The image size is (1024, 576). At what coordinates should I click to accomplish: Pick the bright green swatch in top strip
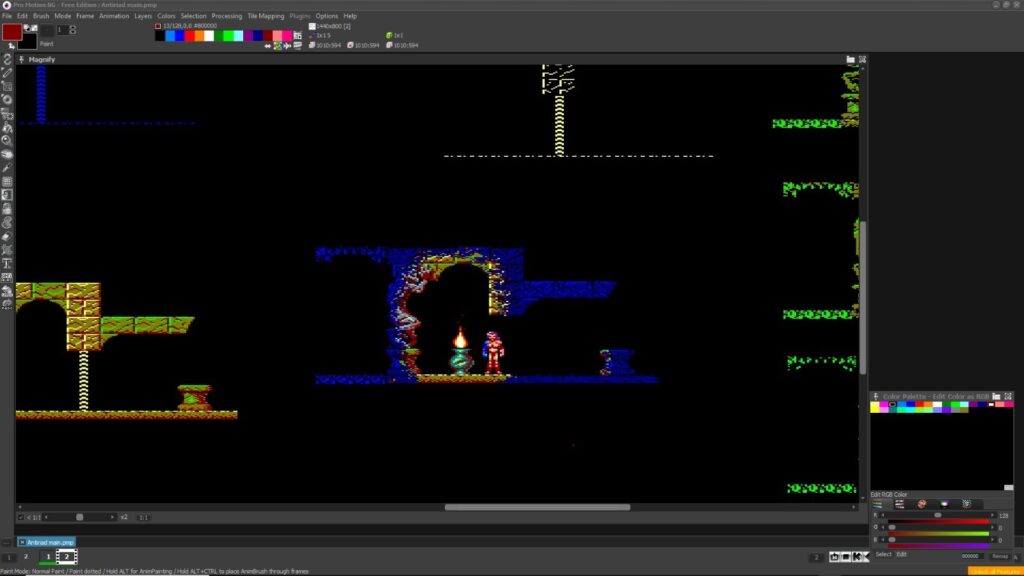click(228, 35)
